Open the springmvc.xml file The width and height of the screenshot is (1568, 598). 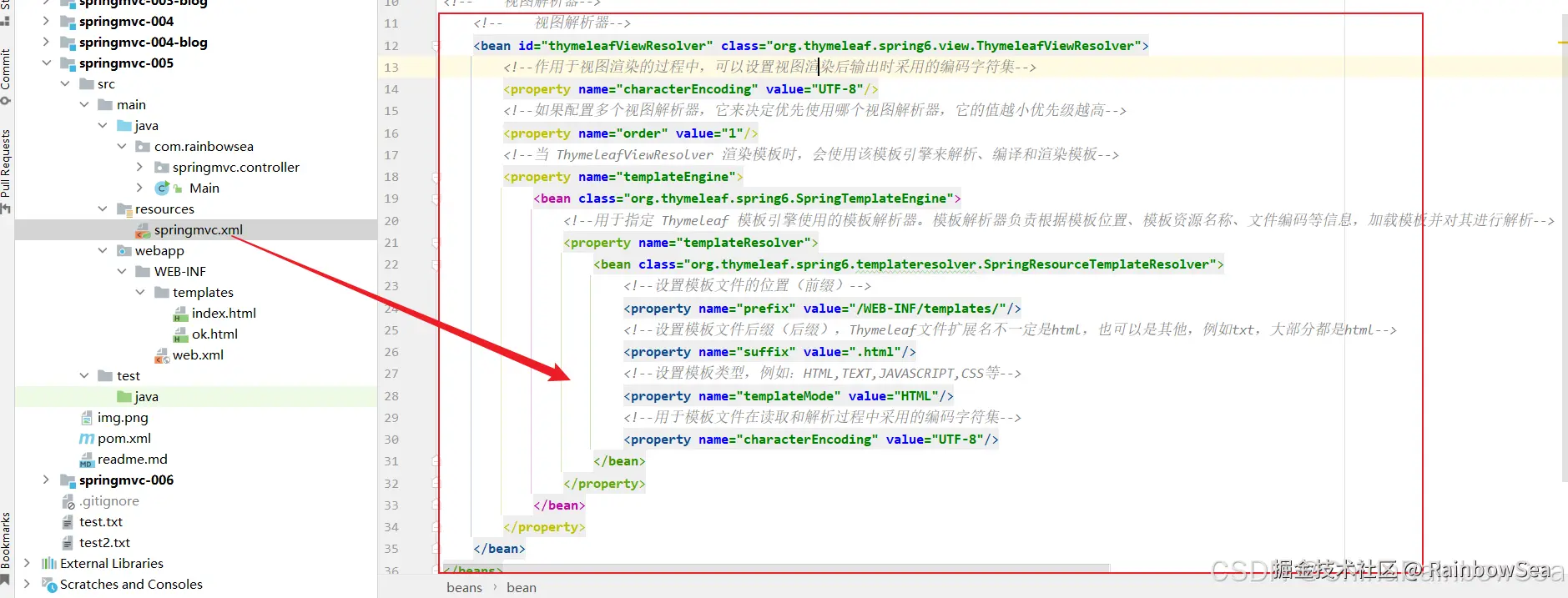198,229
